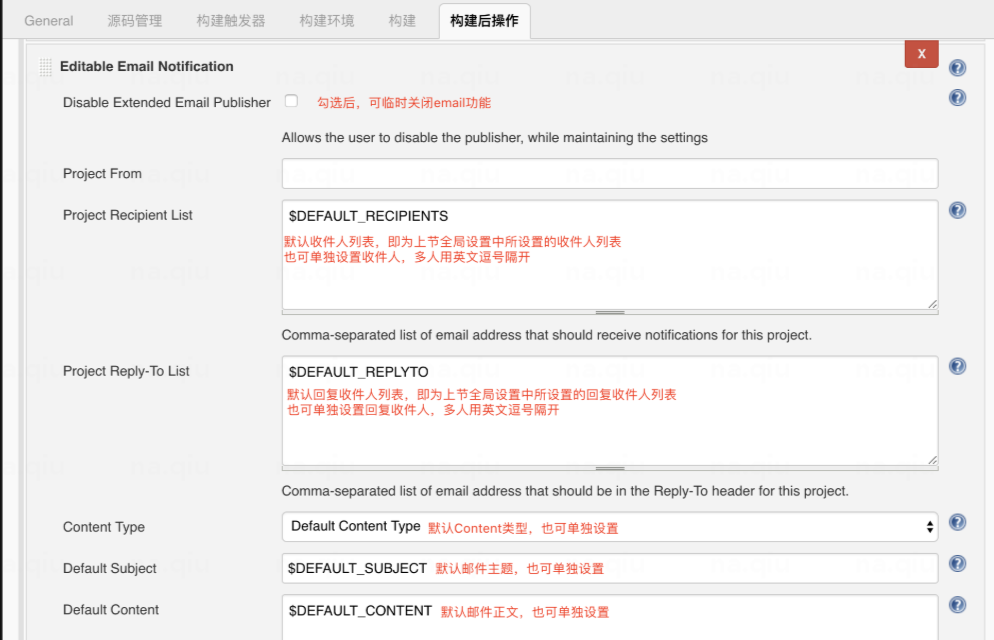The width and height of the screenshot is (994, 640).
Task: Go to the 构建环境 tab
Action: click(x=327, y=21)
